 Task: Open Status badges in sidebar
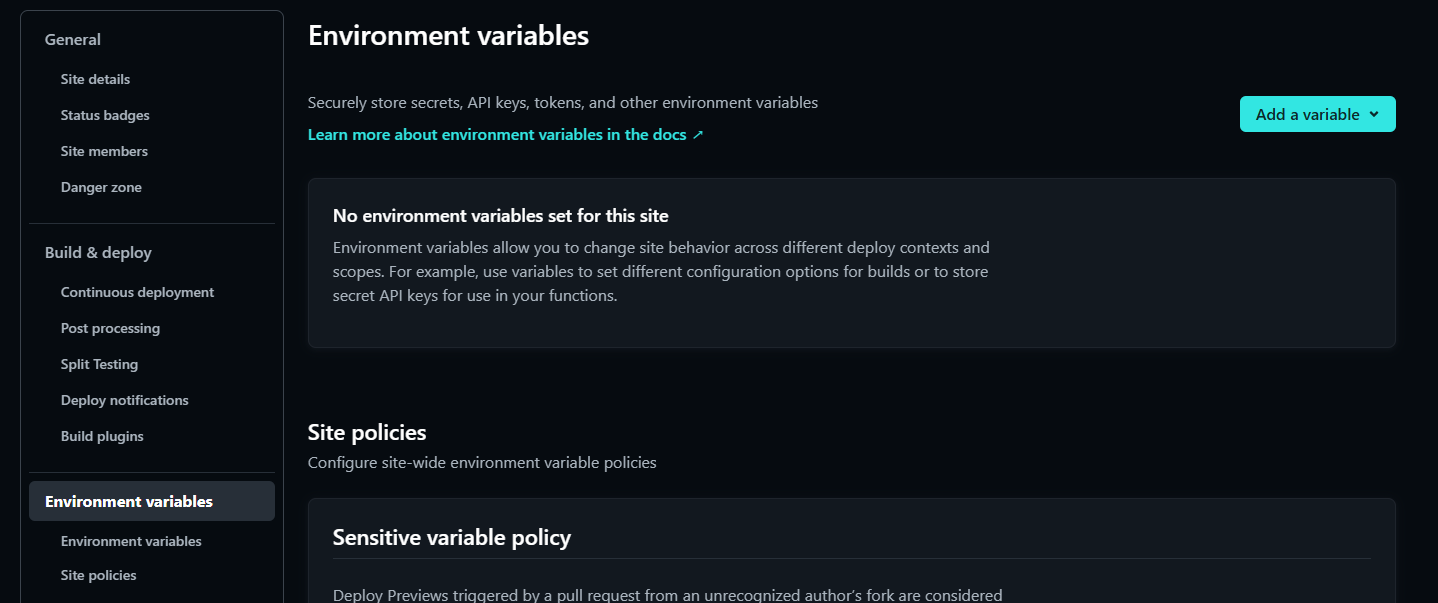pos(105,115)
